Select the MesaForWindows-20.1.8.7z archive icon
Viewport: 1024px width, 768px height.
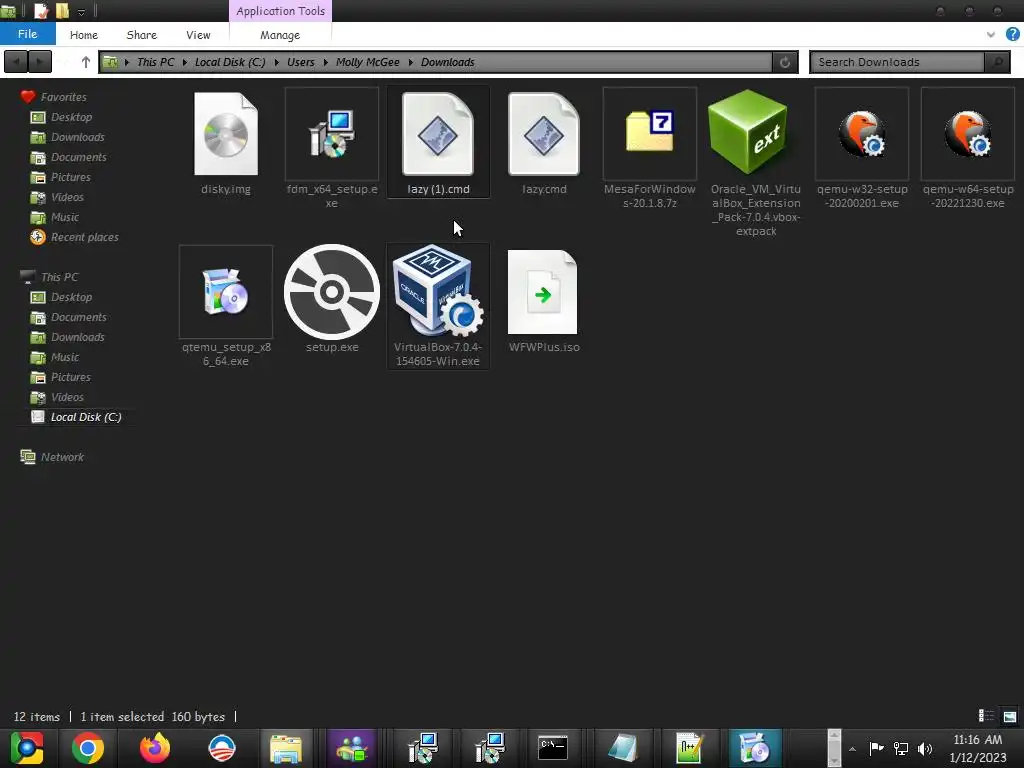(650, 132)
